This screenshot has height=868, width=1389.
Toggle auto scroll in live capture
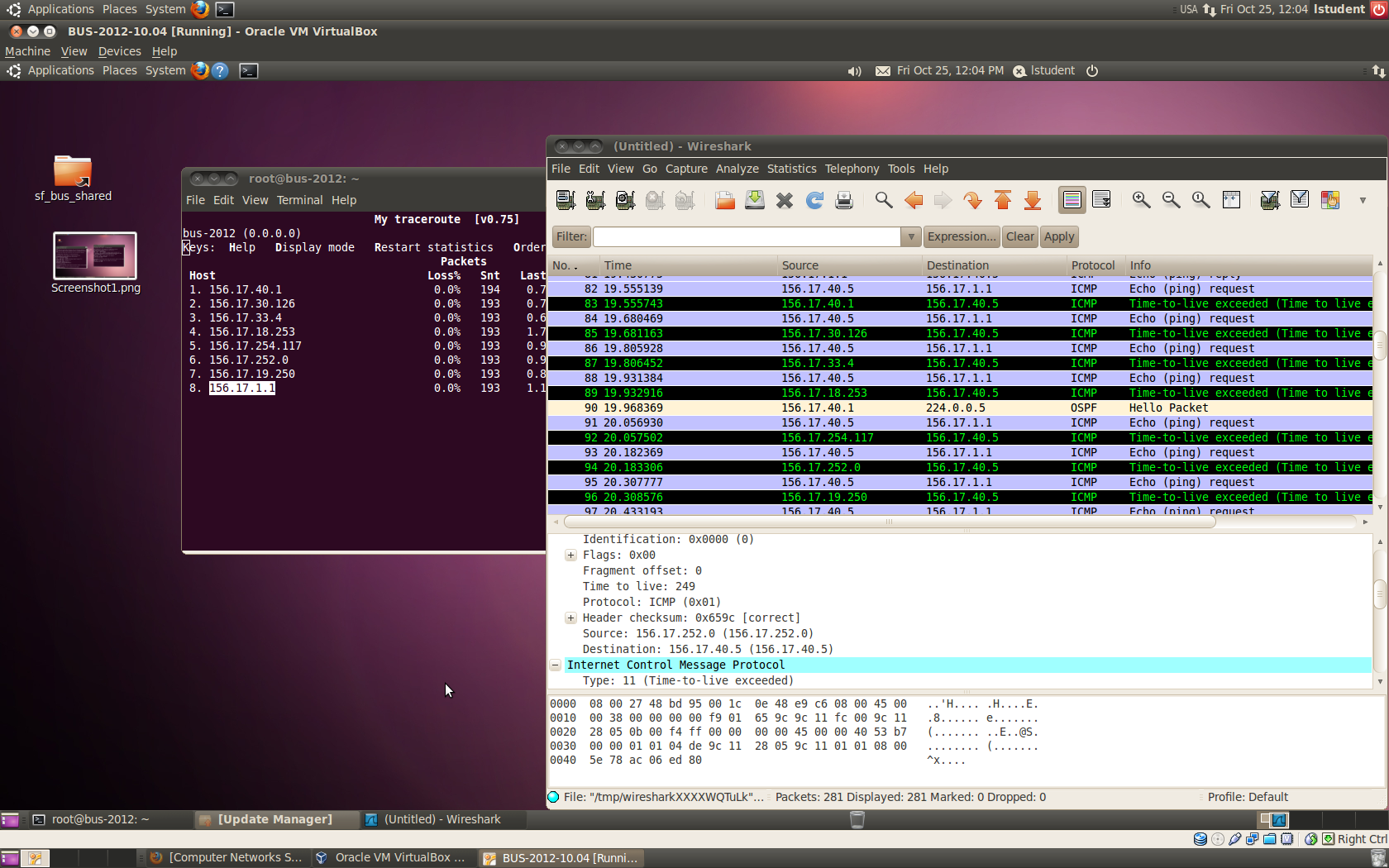click(1101, 200)
